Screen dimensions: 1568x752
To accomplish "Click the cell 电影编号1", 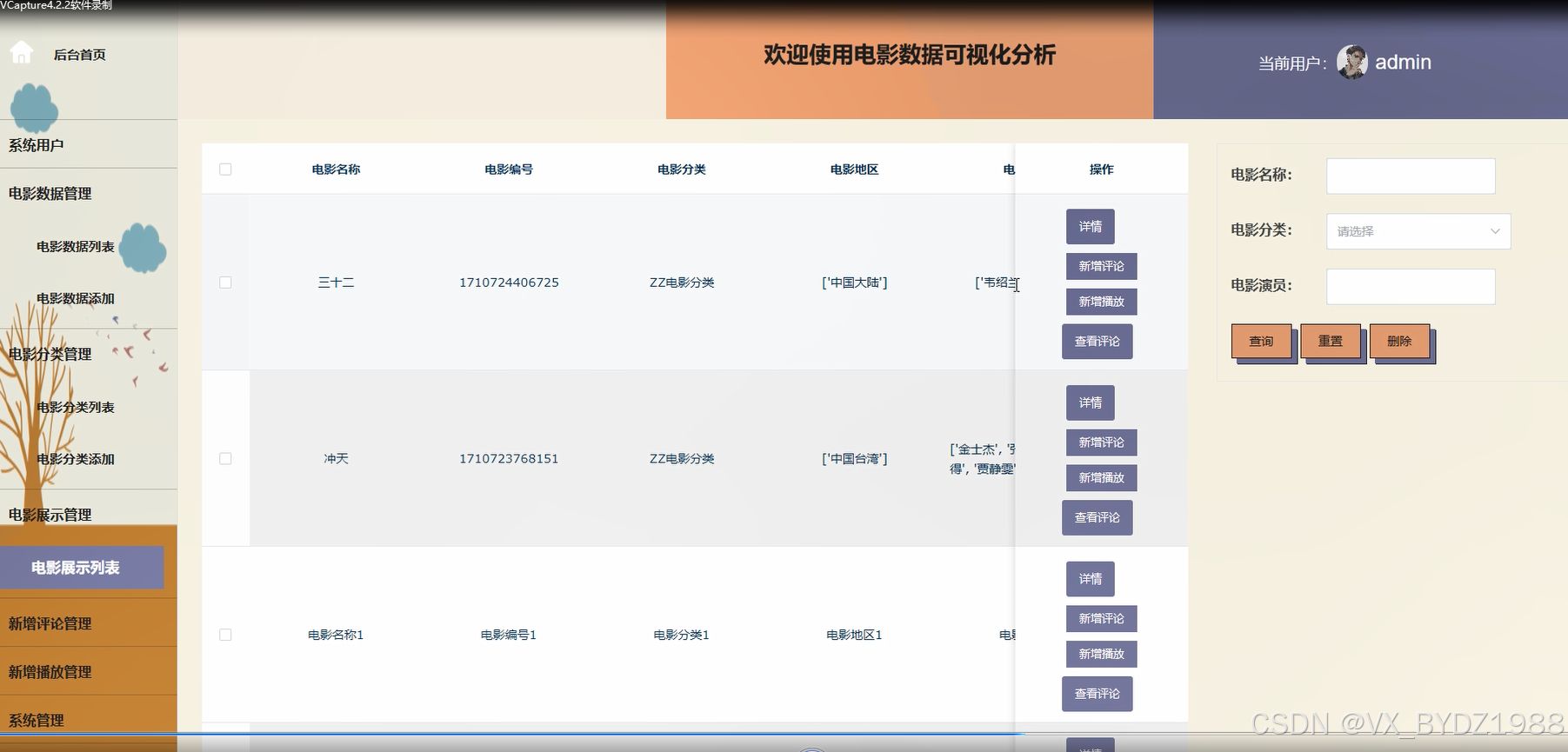I will pos(509,635).
